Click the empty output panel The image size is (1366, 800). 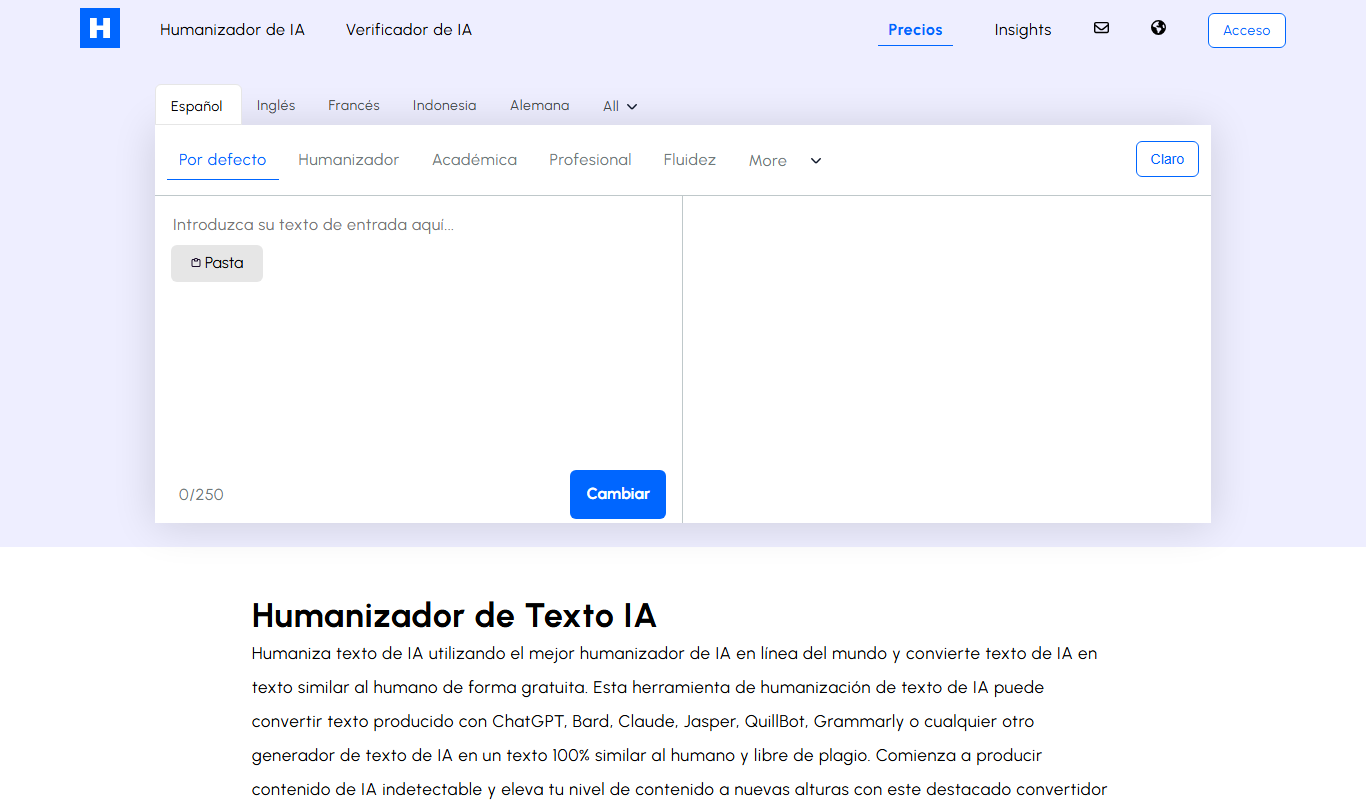coord(947,359)
